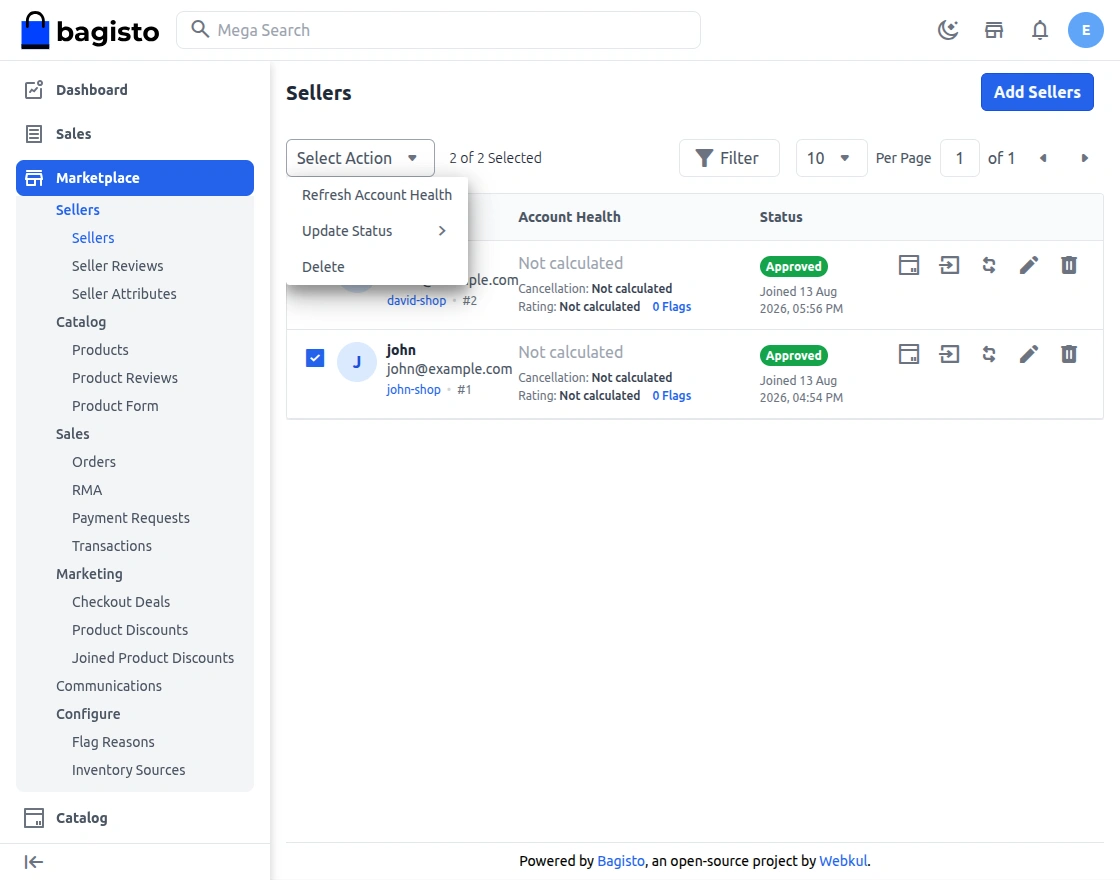1120x880 pixels.
Task: Refresh account health for david-shop
Action: 989,265
